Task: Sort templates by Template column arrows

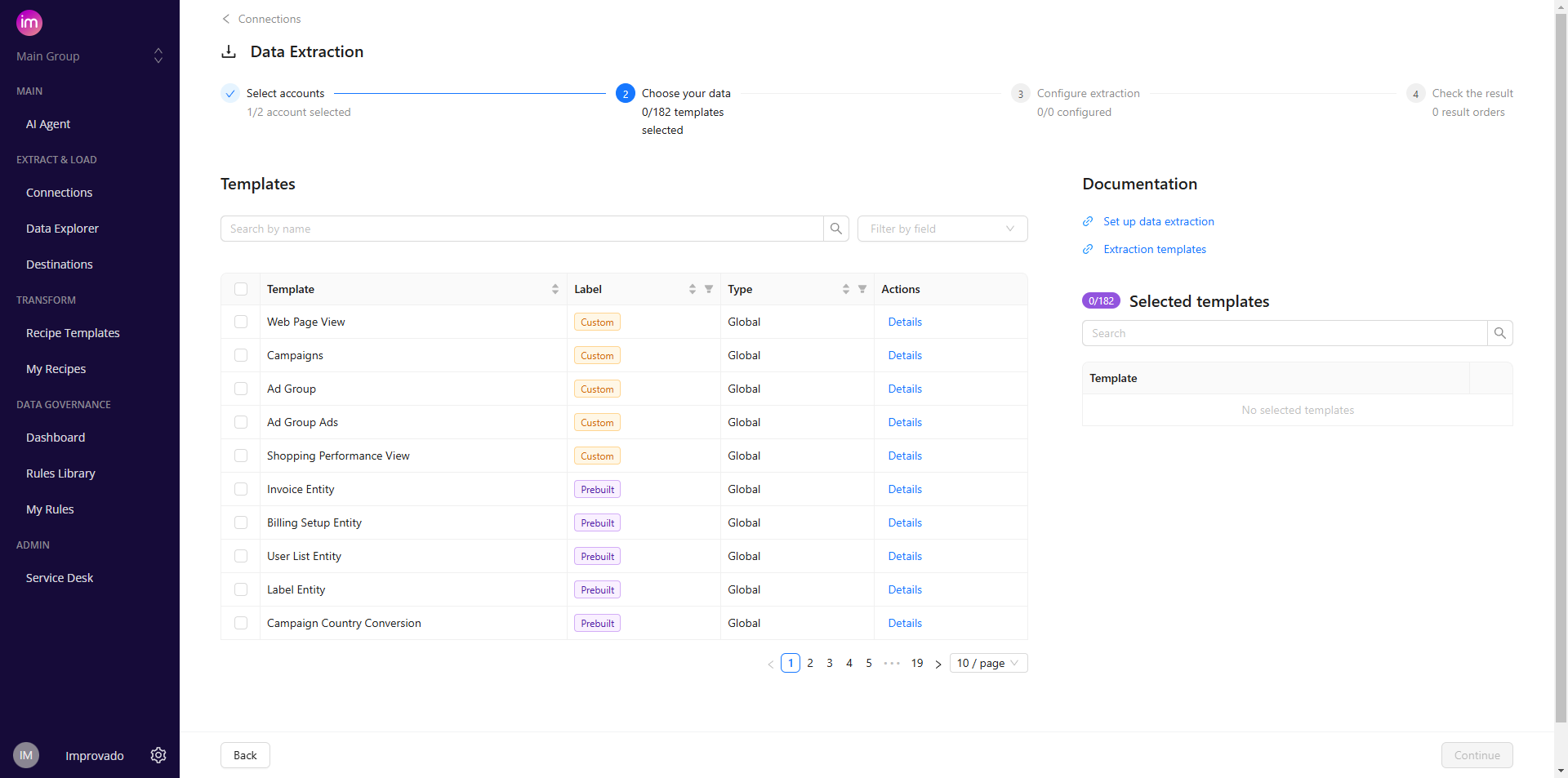Action: [555, 289]
